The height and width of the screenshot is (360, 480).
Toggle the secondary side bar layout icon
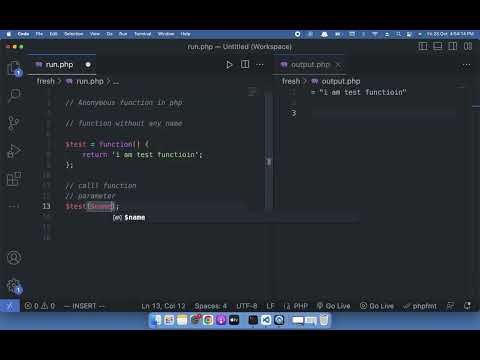(x=453, y=46)
